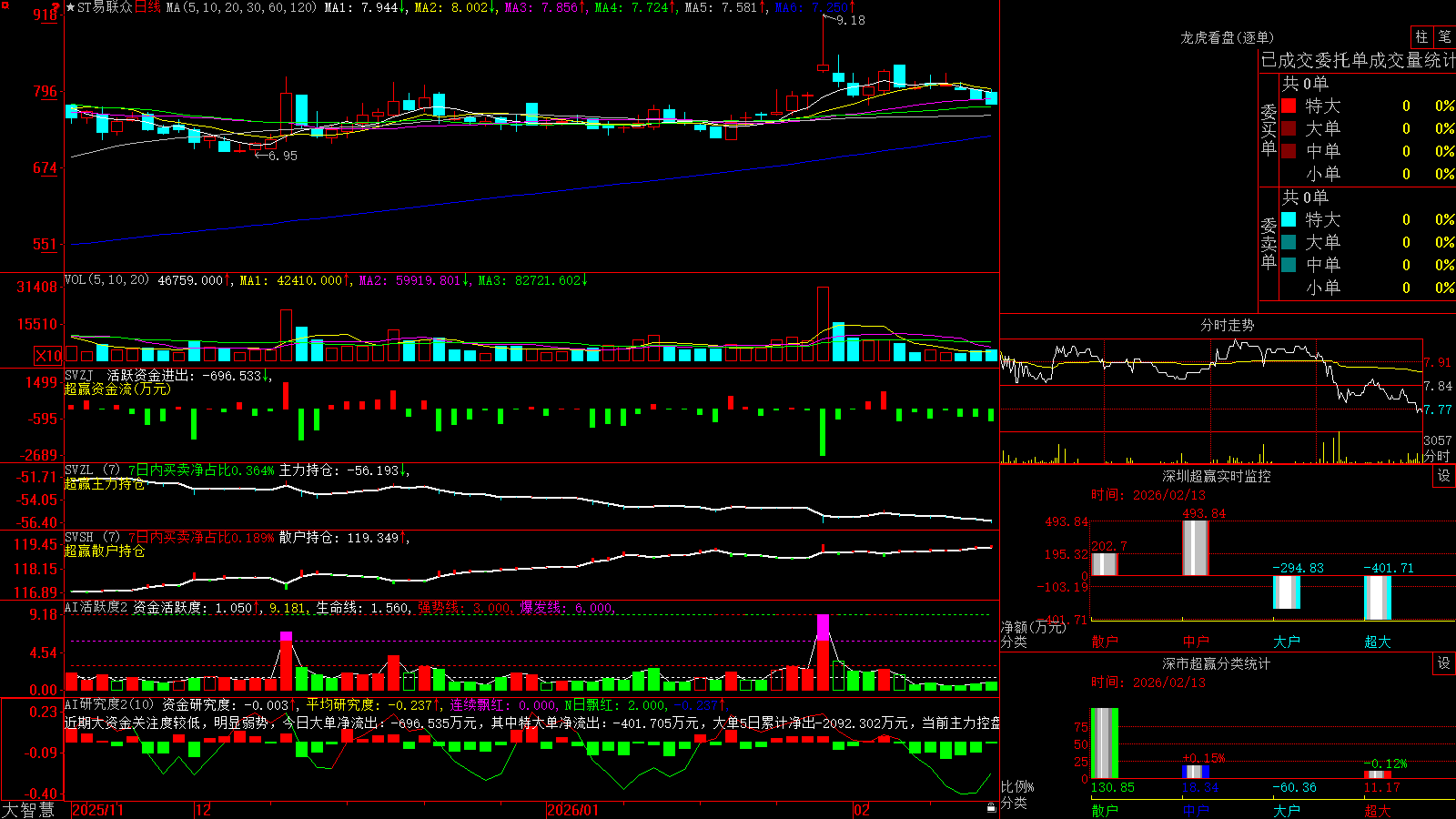Click the 7.91 price on intraday chart
Viewport: 1456px width, 819px height.
[1439, 362]
